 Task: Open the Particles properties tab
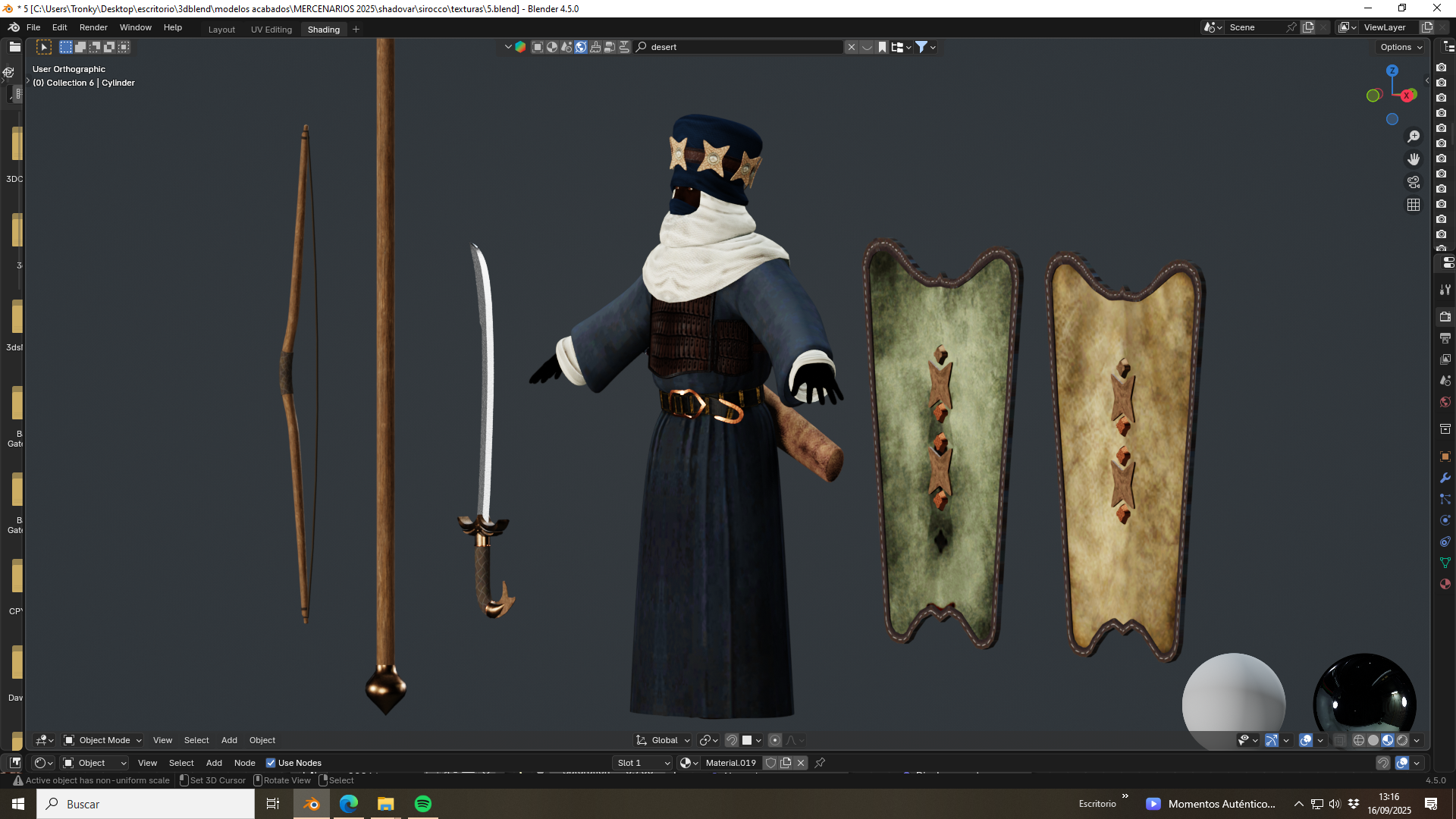click(1445, 499)
